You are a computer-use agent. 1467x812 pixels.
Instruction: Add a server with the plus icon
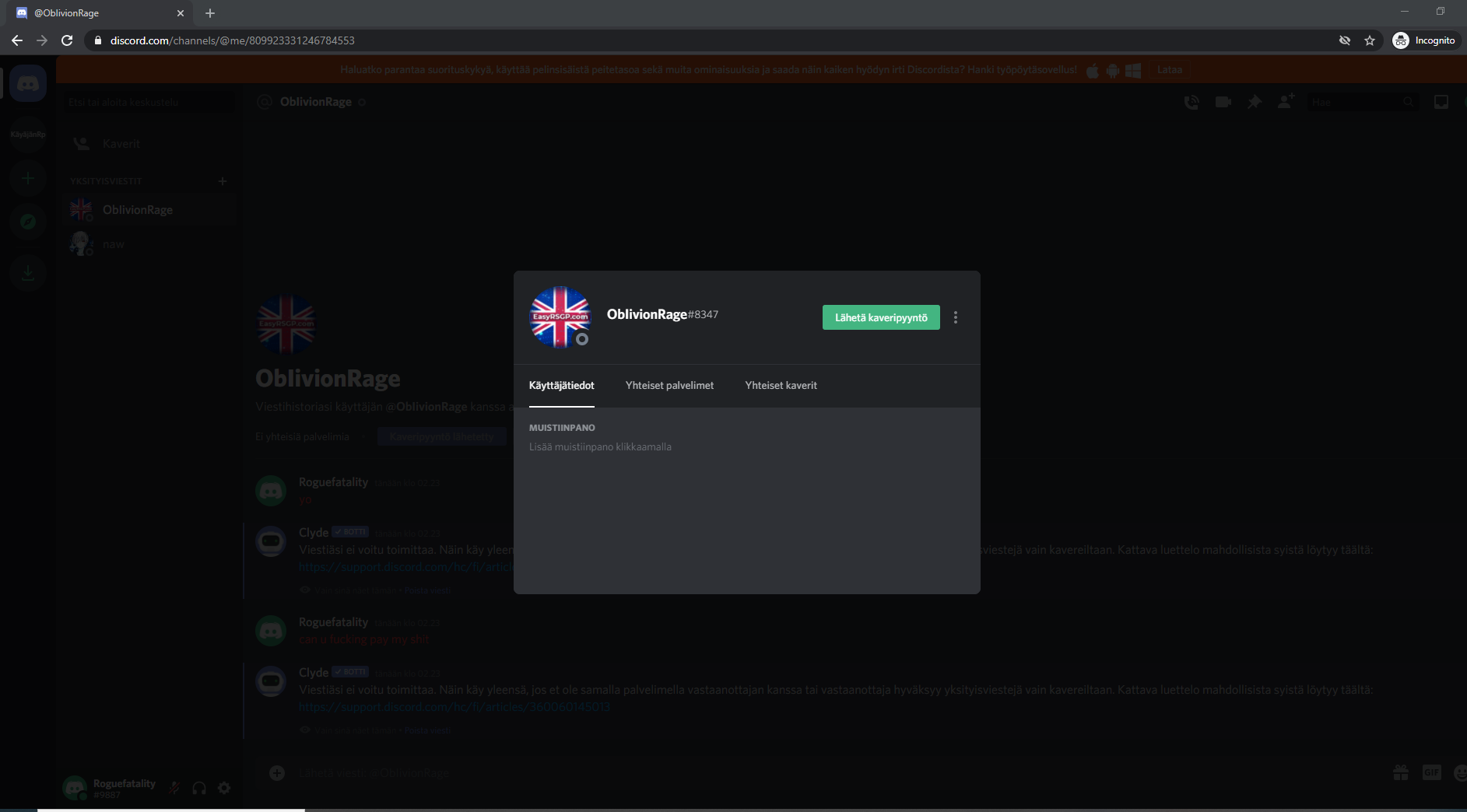(x=28, y=178)
